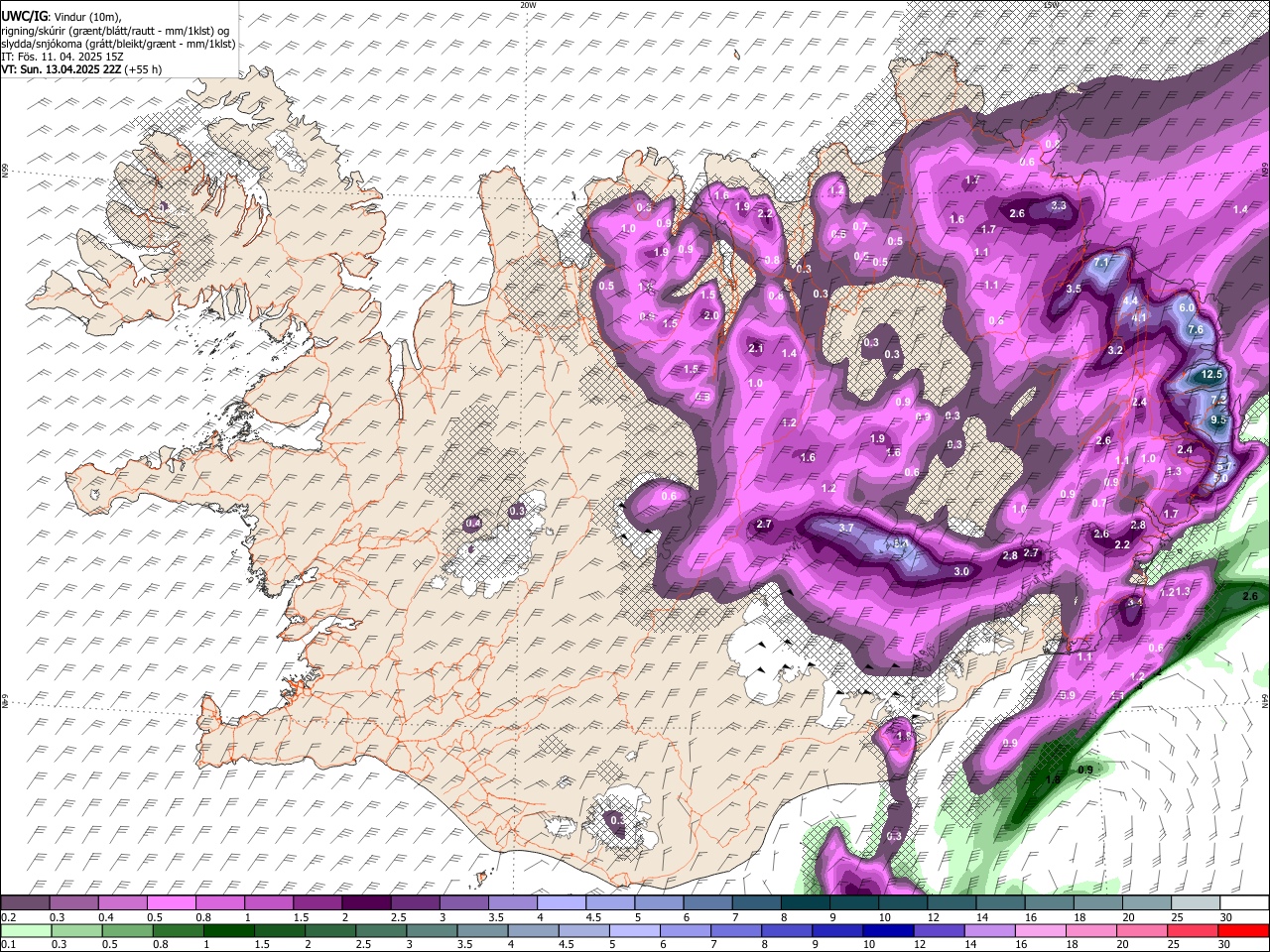Click the red swatch ending the bottom legend row

pyautogui.click(x=1243, y=930)
